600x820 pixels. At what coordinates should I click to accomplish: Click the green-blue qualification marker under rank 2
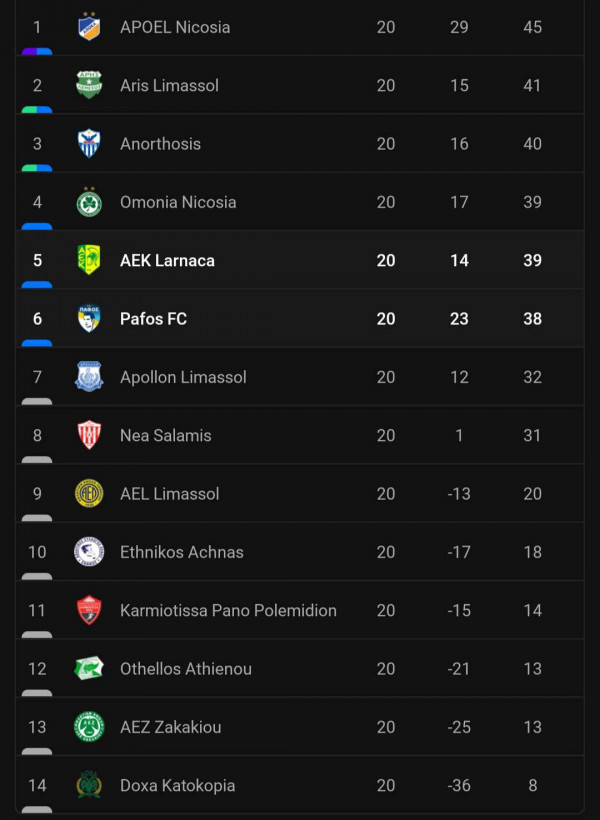pyautogui.click(x=37, y=110)
